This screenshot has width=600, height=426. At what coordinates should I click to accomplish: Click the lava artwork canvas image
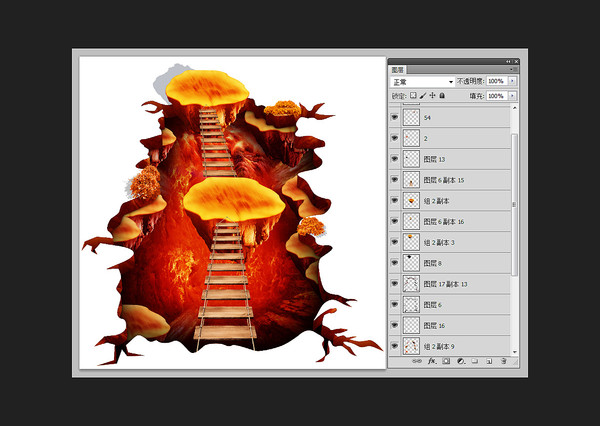(232, 213)
